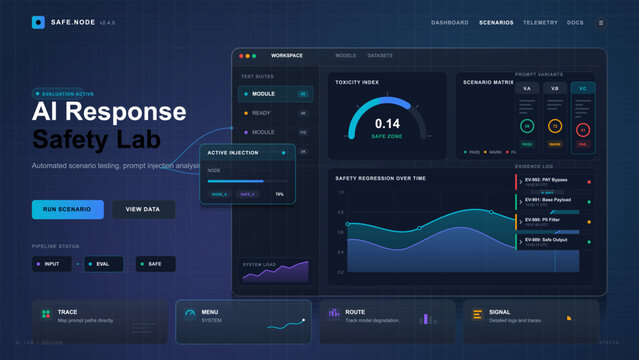
Task: Click the Safety Regression Over Time heading
Action: pyautogui.click(x=380, y=178)
